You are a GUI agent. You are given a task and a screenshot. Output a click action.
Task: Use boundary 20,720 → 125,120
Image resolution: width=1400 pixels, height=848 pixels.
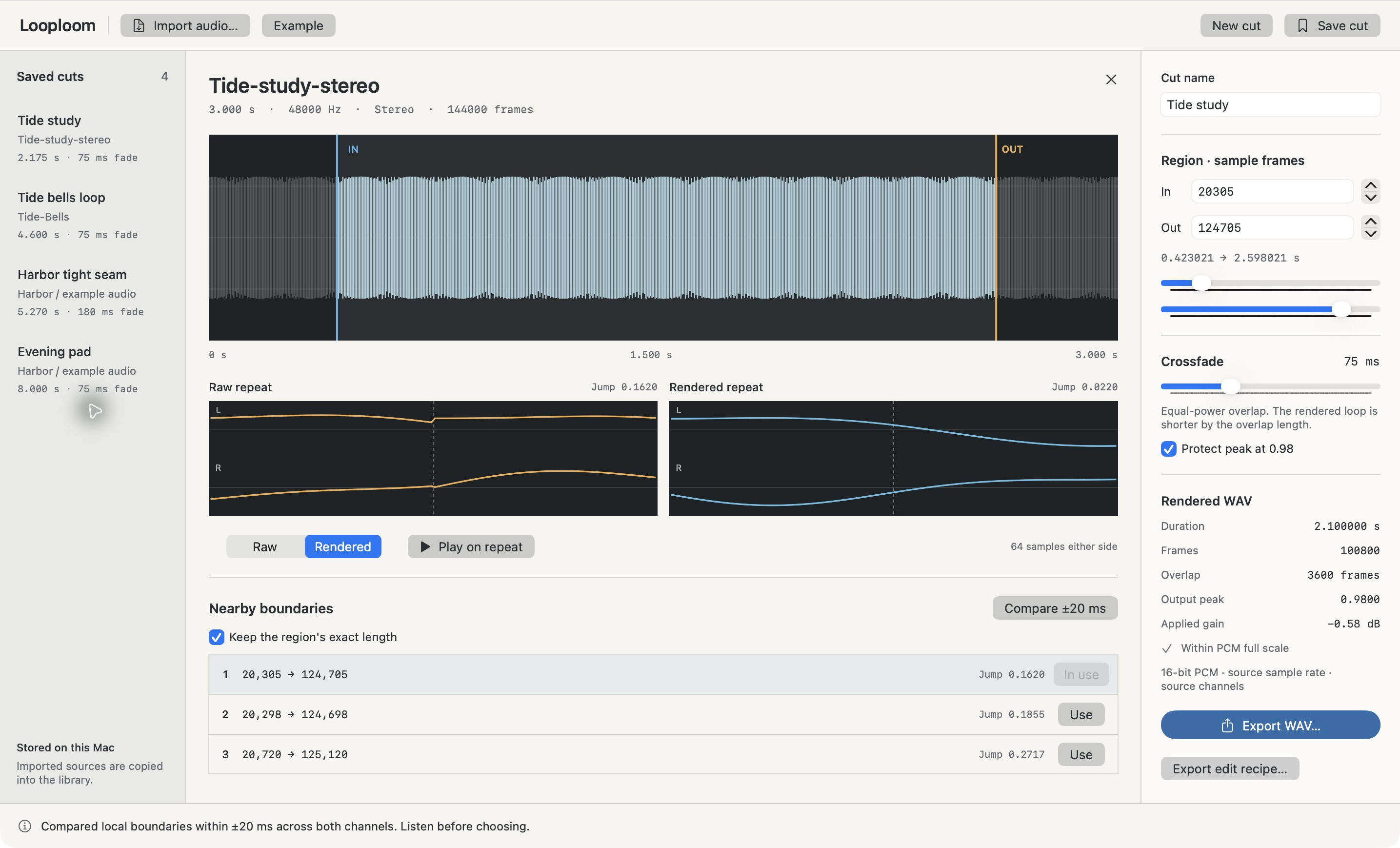[x=1080, y=754]
